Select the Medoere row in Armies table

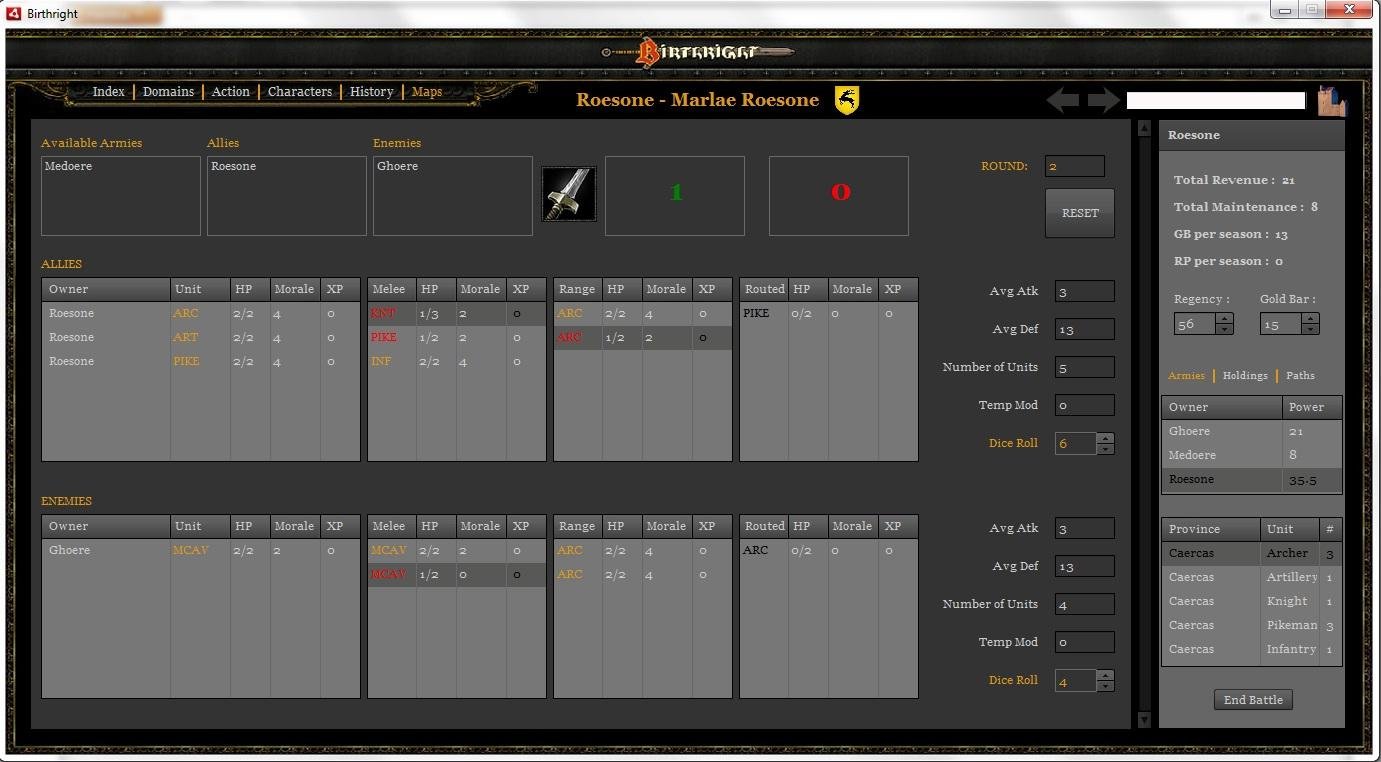point(1252,455)
